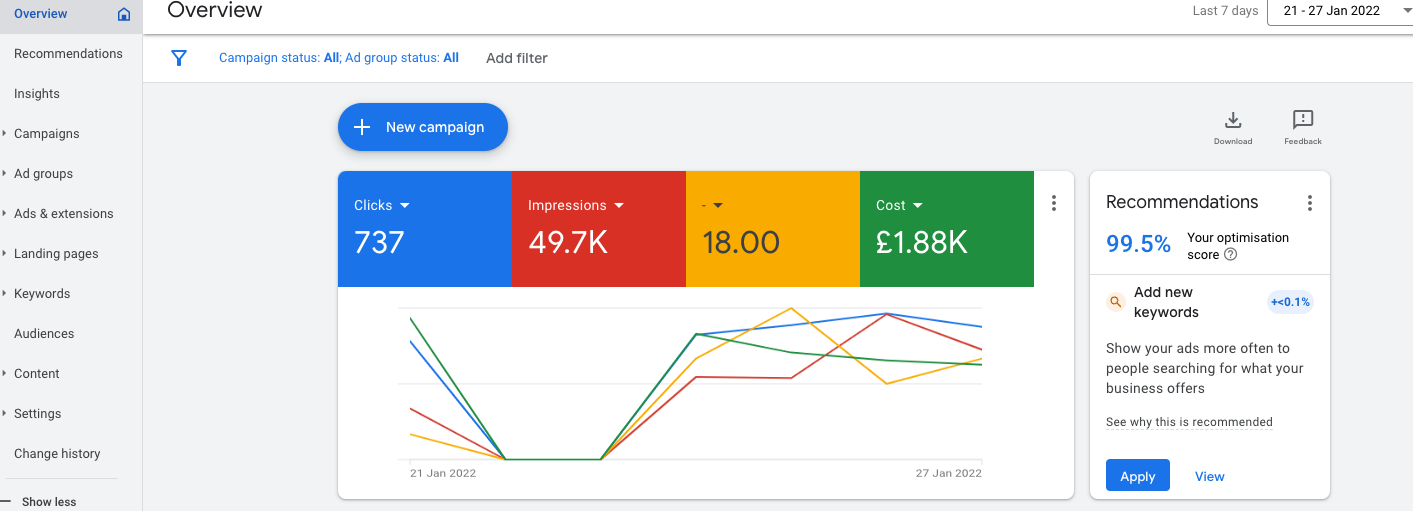The width and height of the screenshot is (1413, 511).
Task: Click the 21 Jan 2022 chart axis label
Action: coord(443,473)
